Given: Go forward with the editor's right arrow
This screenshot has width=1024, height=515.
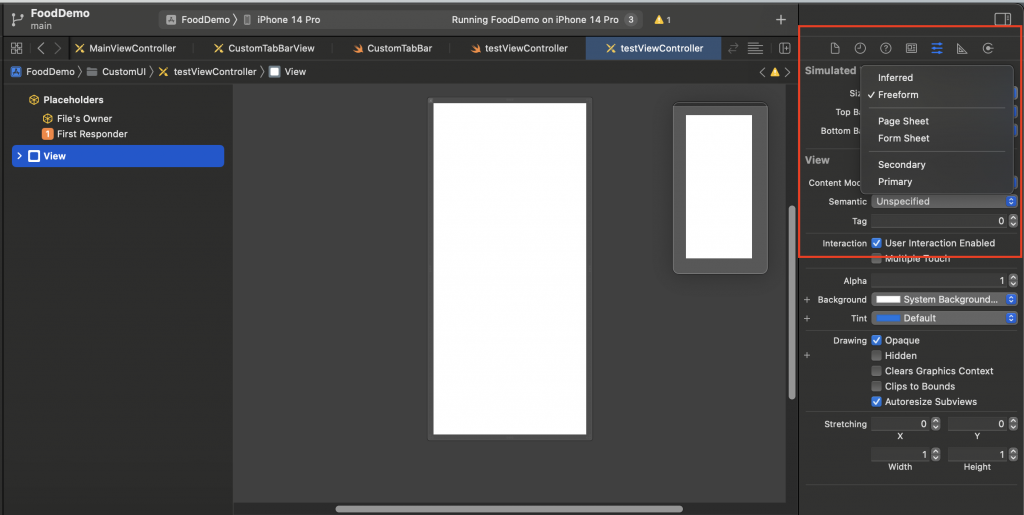Looking at the screenshot, I should coord(57,48).
